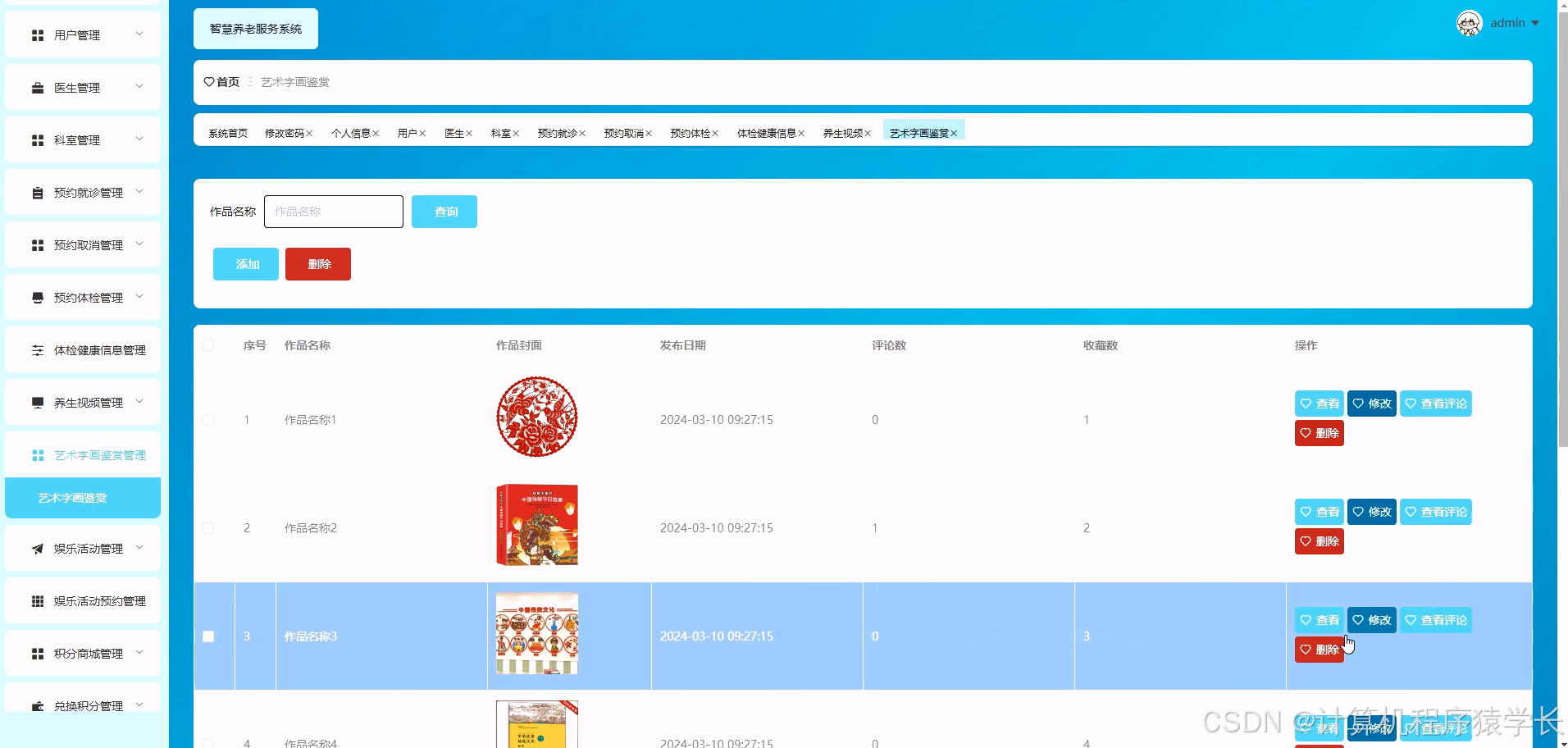Viewport: 1568px width, 748px height.
Task: Select 艺术字画鉴赏 submenu item in sidebar
Action: (83, 498)
